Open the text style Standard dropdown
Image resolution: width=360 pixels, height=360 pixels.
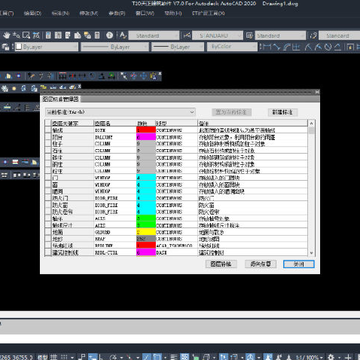point(154,35)
